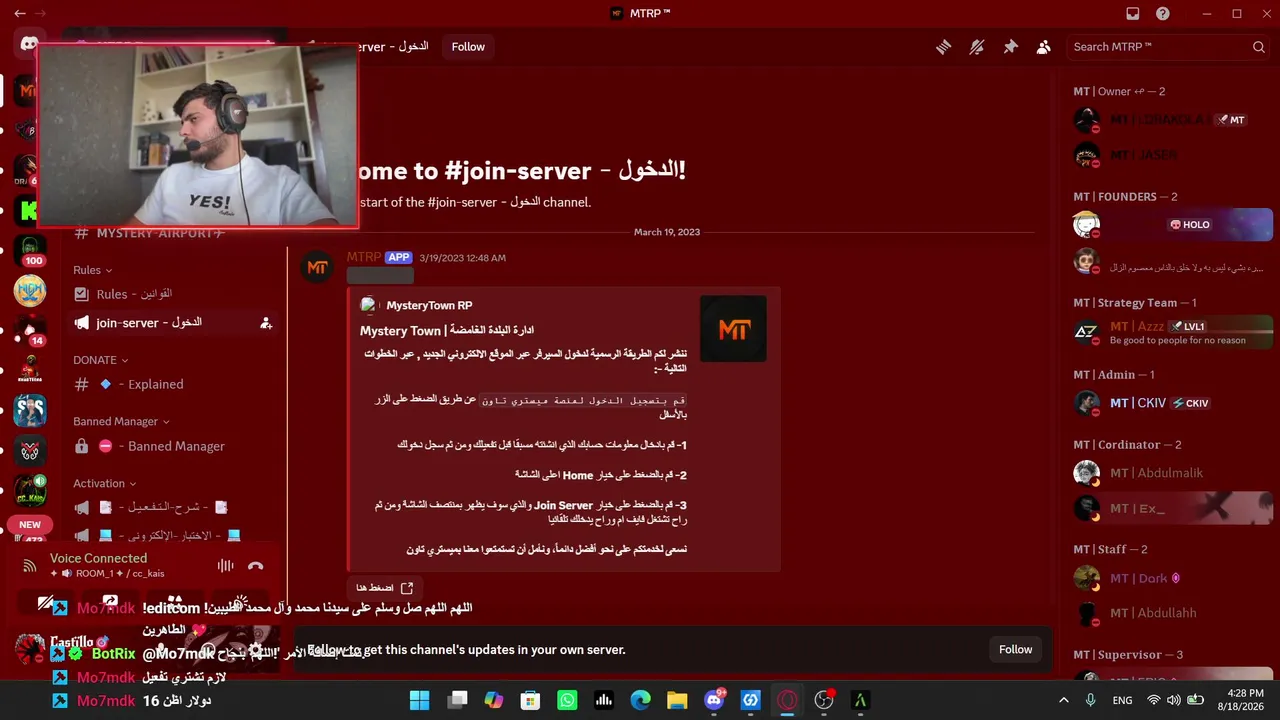Screen dimensions: 1280x720
Task: Open the ENG language switcher
Action: (x=1122, y=700)
